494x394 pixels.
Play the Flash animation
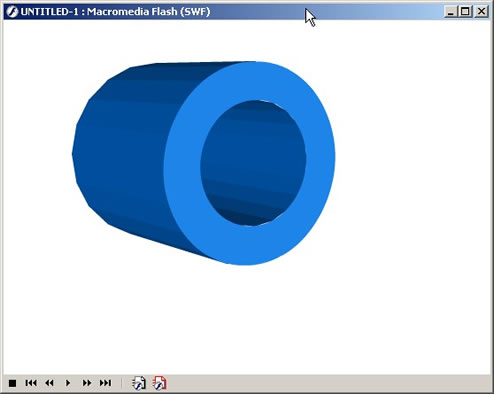(68, 383)
